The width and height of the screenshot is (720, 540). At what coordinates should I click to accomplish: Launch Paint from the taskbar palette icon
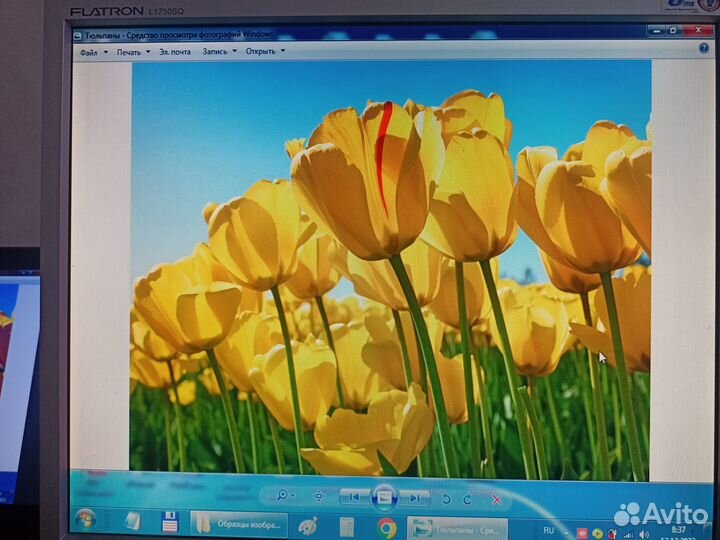308,526
